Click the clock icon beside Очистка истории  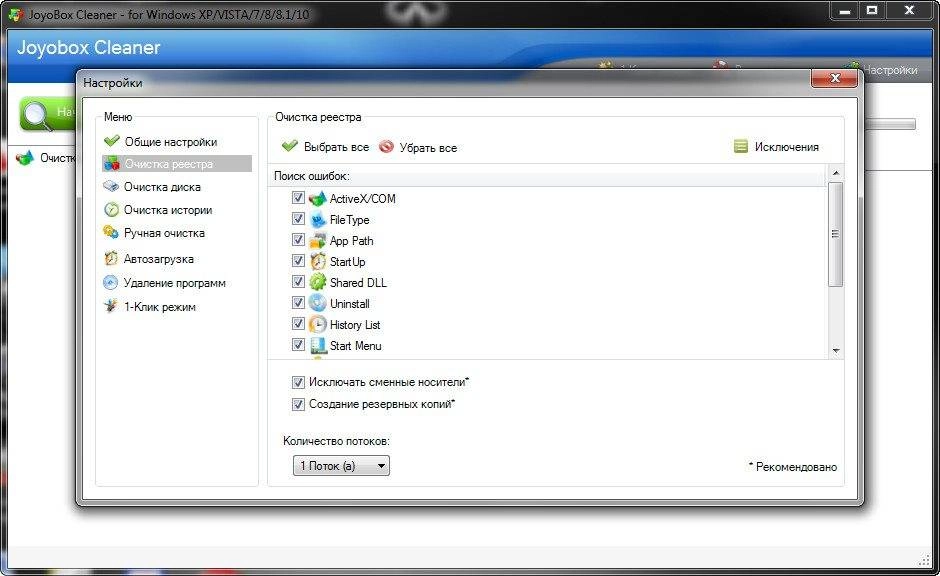pos(112,210)
